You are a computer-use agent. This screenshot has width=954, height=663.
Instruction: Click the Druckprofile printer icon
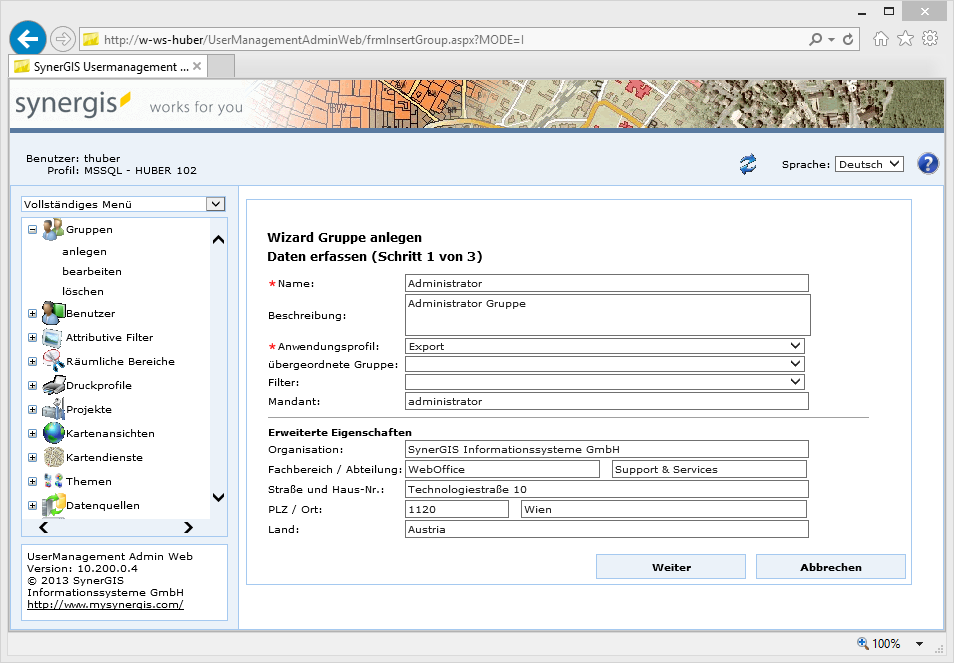click(x=52, y=385)
